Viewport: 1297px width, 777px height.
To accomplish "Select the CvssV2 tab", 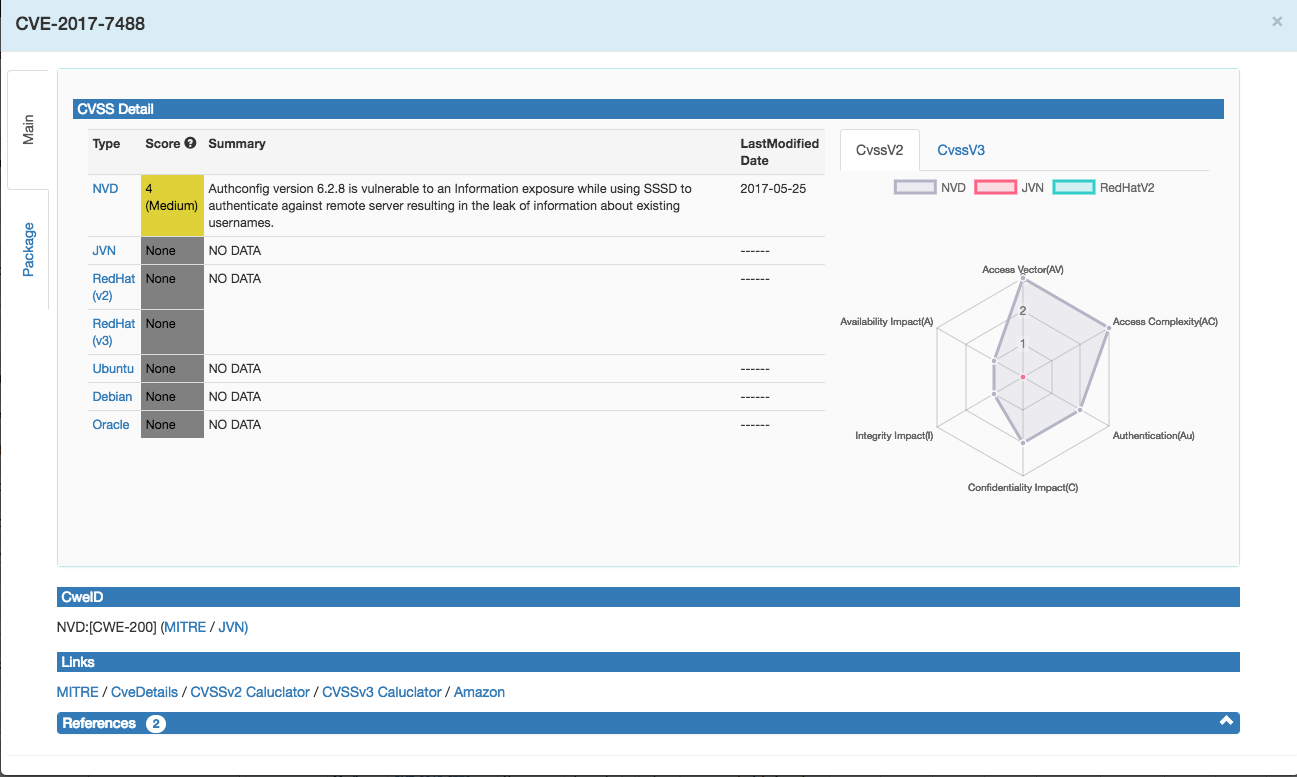I will point(880,150).
